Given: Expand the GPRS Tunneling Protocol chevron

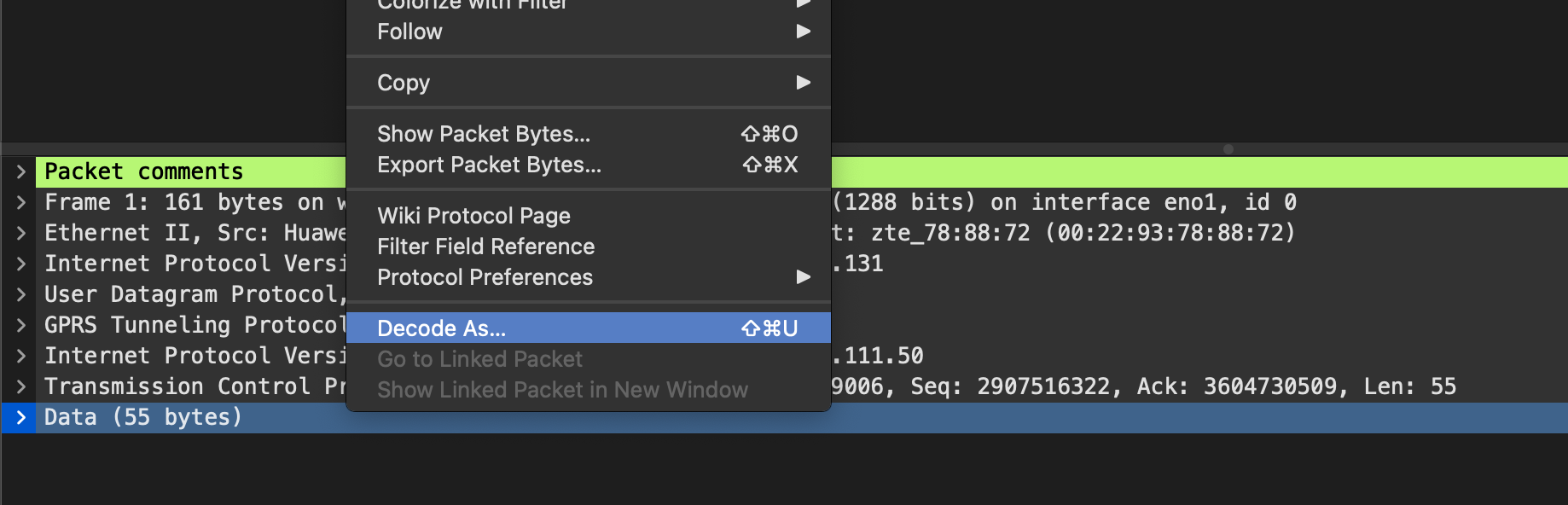Looking at the screenshot, I should (x=20, y=325).
